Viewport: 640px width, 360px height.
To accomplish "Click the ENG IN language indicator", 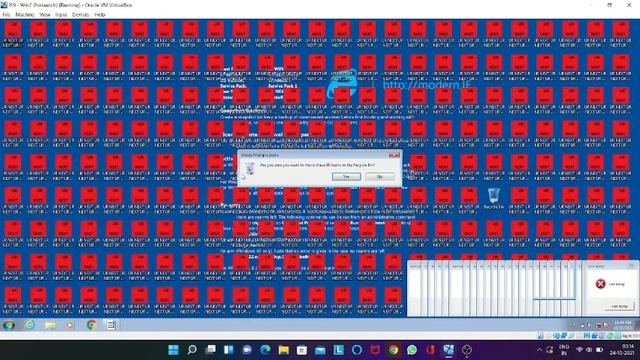I will pos(564,350).
